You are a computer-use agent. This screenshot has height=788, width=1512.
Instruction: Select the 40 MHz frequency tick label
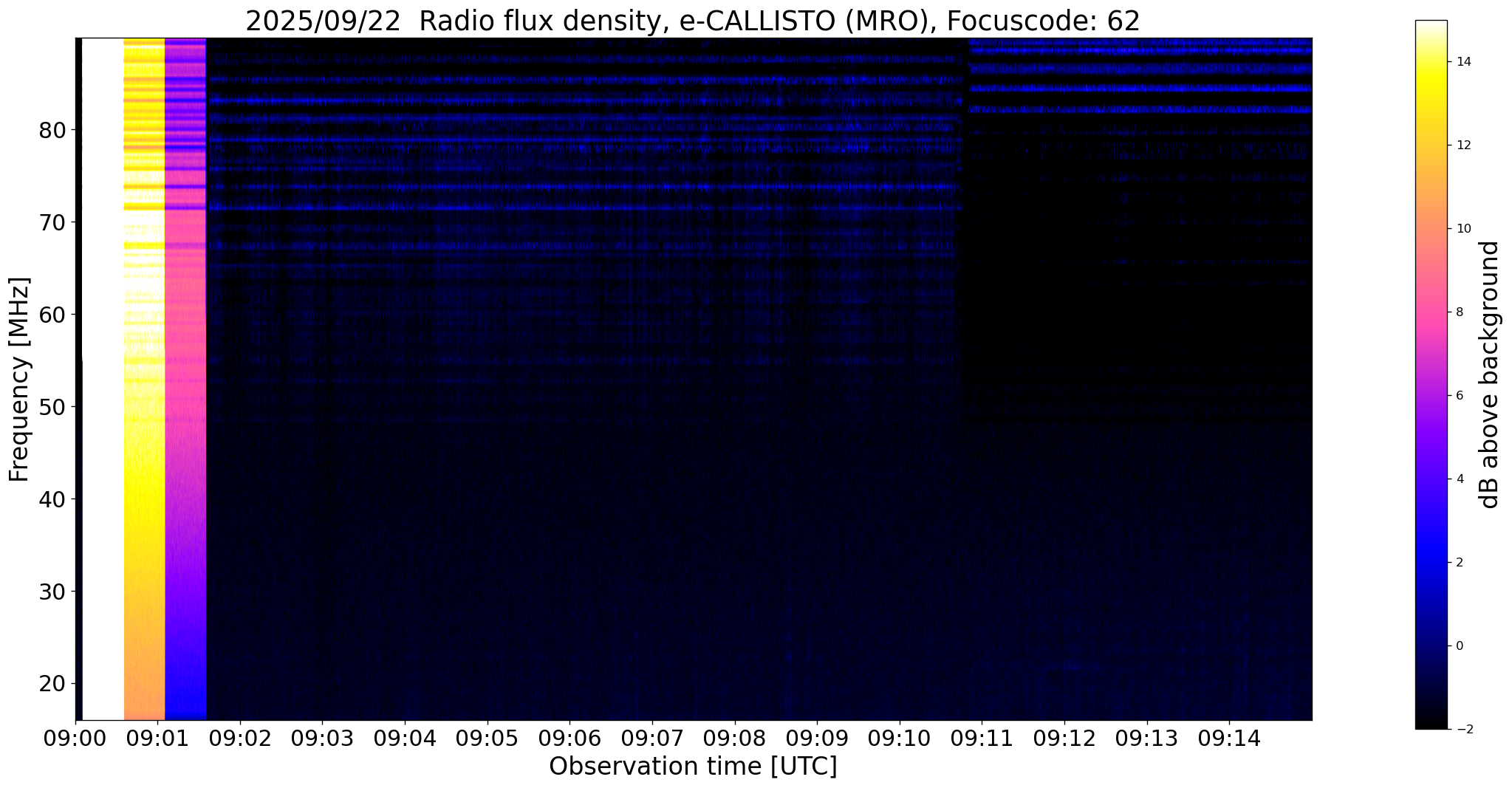click(52, 499)
